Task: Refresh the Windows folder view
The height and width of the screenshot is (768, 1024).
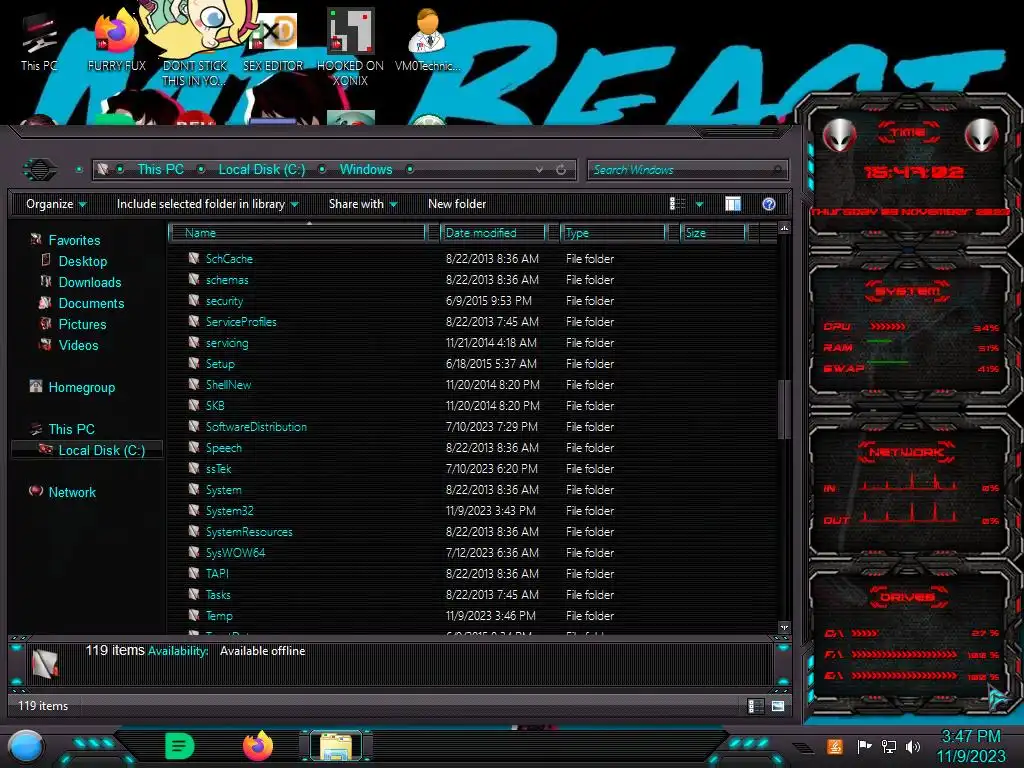Action: (561, 170)
